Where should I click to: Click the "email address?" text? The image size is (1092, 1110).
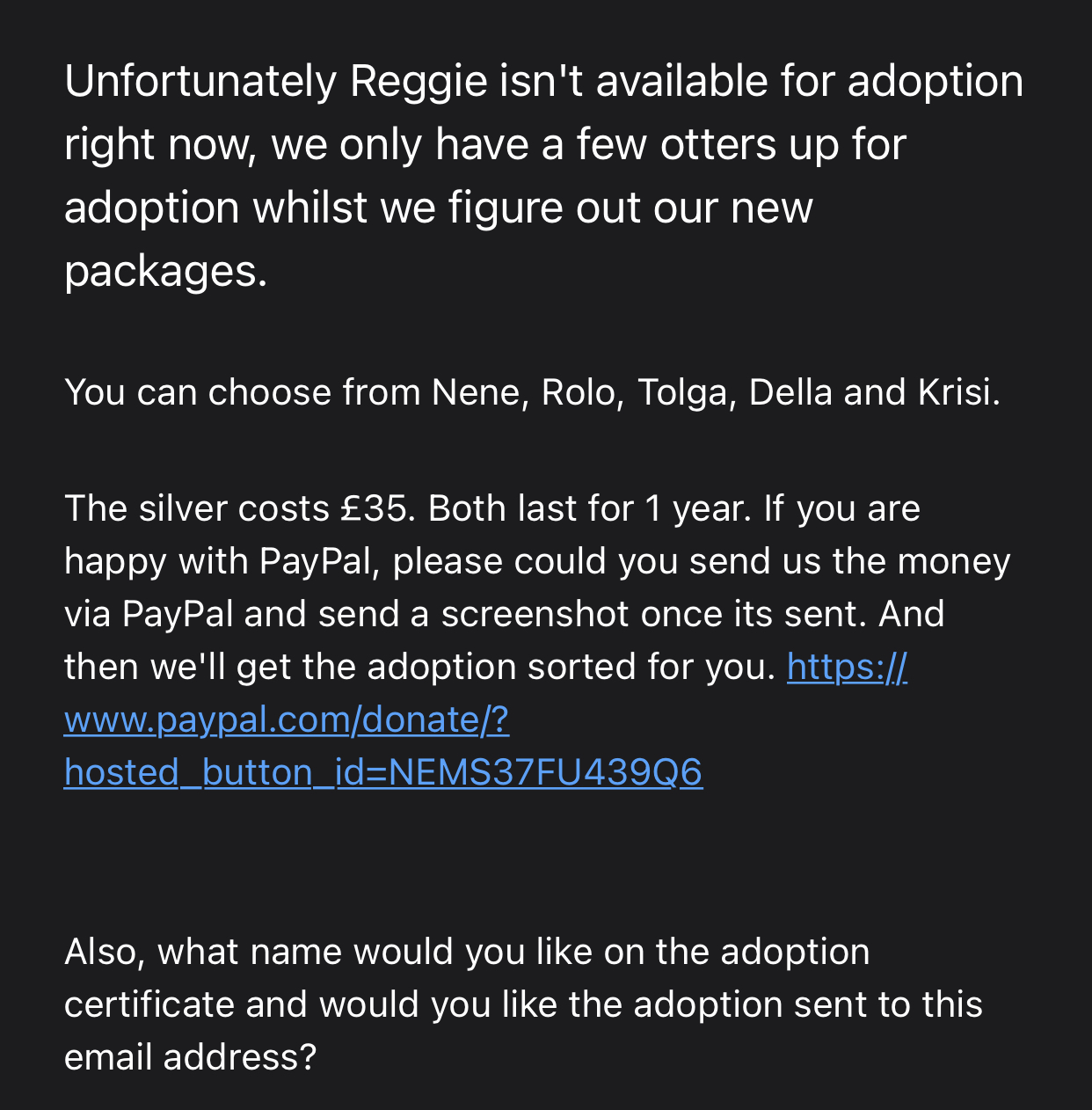(x=190, y=1057)
